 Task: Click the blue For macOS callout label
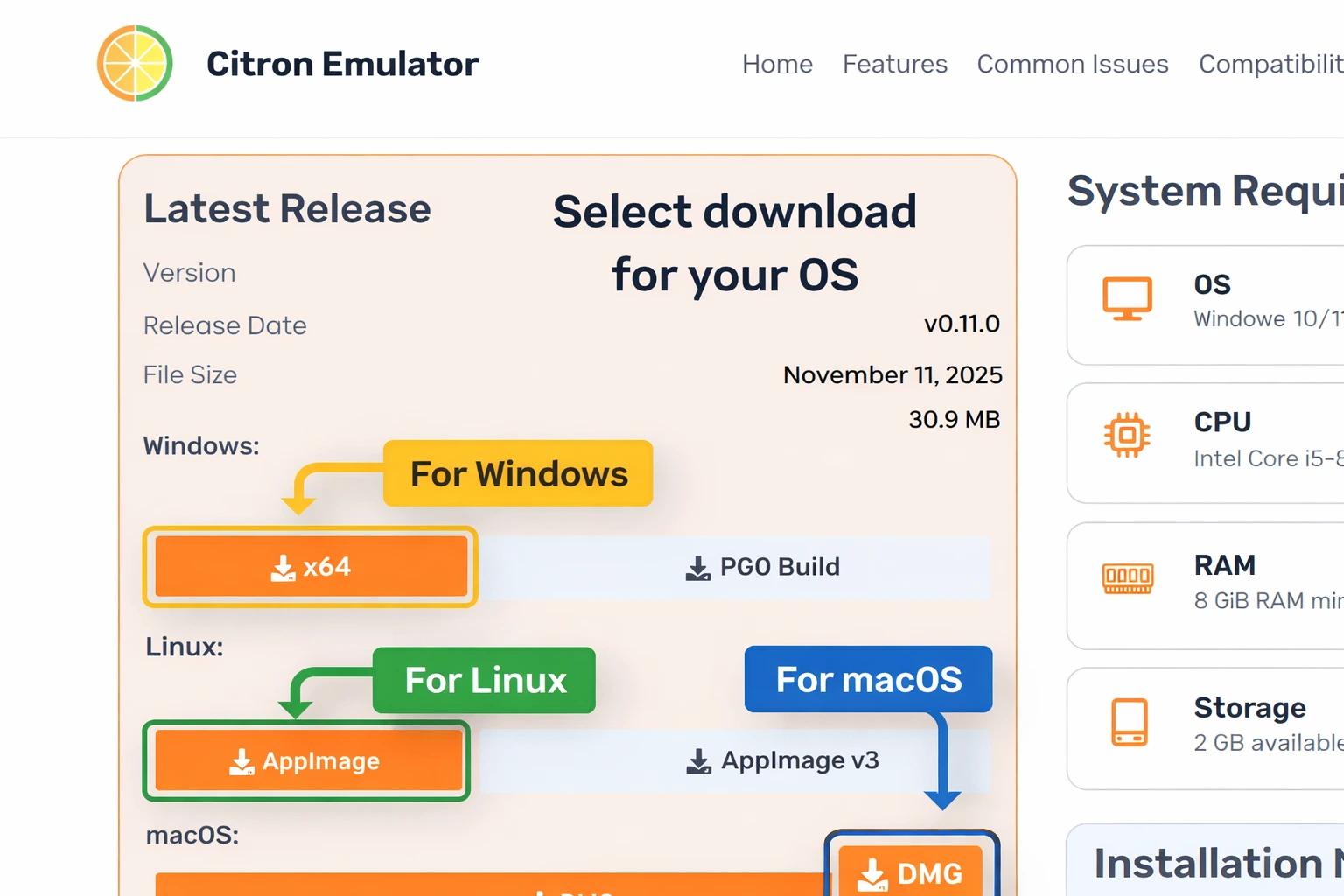pos(867,679)
